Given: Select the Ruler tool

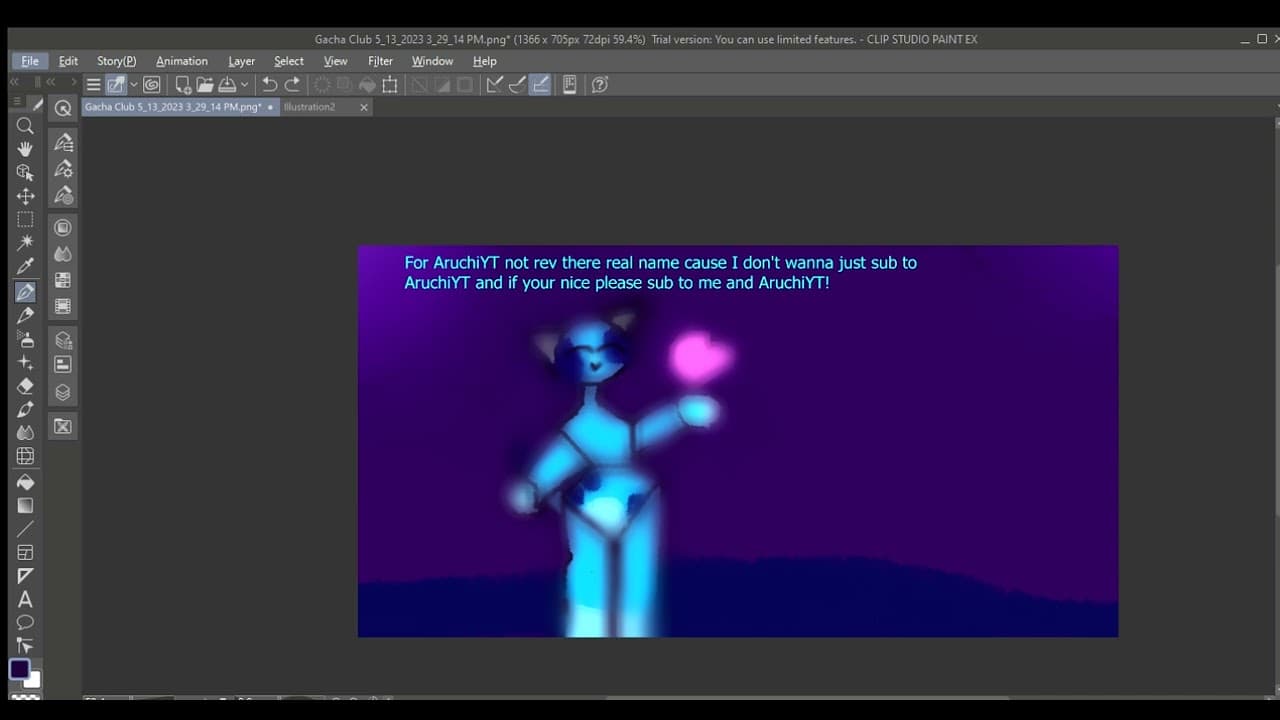Looking at the screenshot, I should pos(25,576).
